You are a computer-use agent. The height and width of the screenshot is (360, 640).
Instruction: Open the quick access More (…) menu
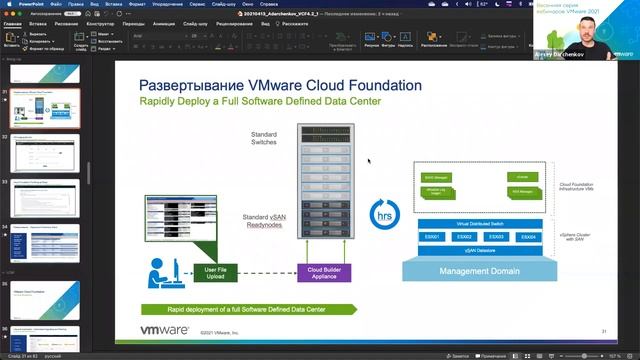click(x=129, y=13)
